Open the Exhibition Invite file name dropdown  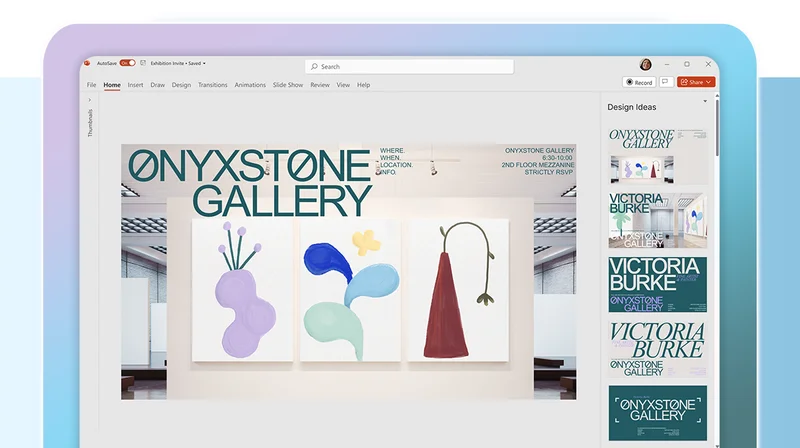pyautogui.click(x=178, y=63)
